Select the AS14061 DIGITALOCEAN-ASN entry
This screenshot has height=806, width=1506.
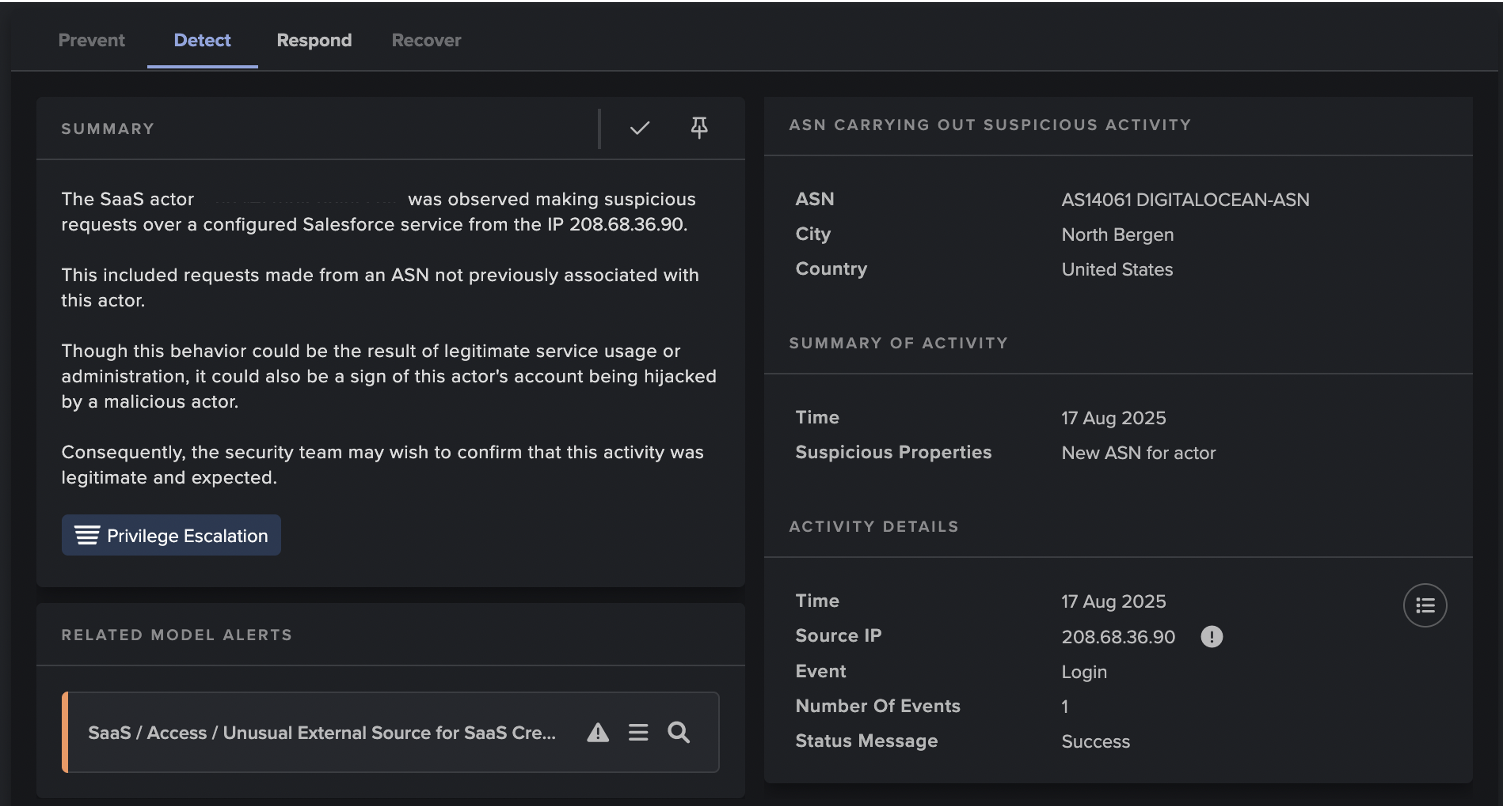tap(1185, 199)
